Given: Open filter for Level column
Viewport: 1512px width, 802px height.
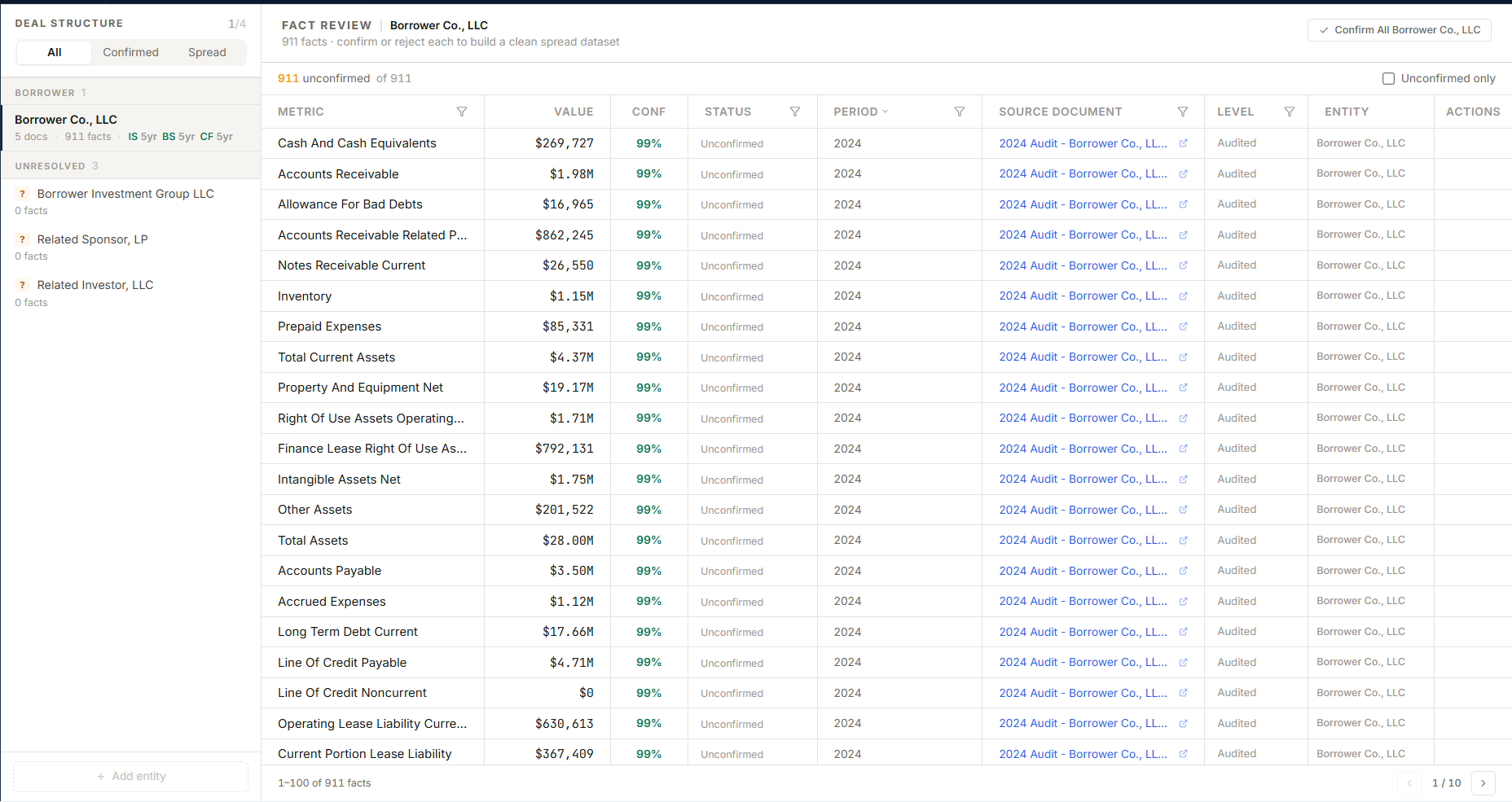Looking at the screenshot, I should (x=1290, y=112).
